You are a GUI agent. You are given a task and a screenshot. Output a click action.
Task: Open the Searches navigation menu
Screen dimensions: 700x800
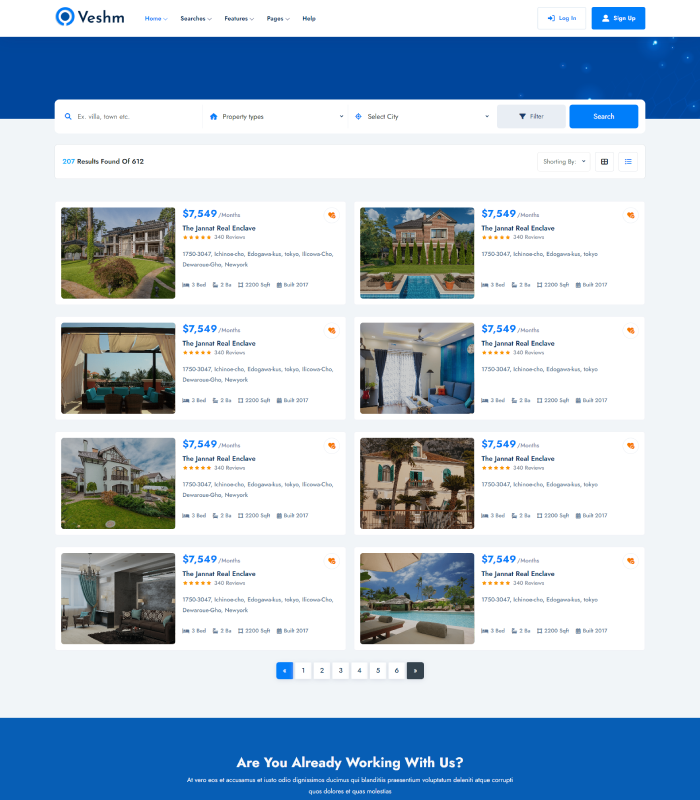click(x=196, y=18)
